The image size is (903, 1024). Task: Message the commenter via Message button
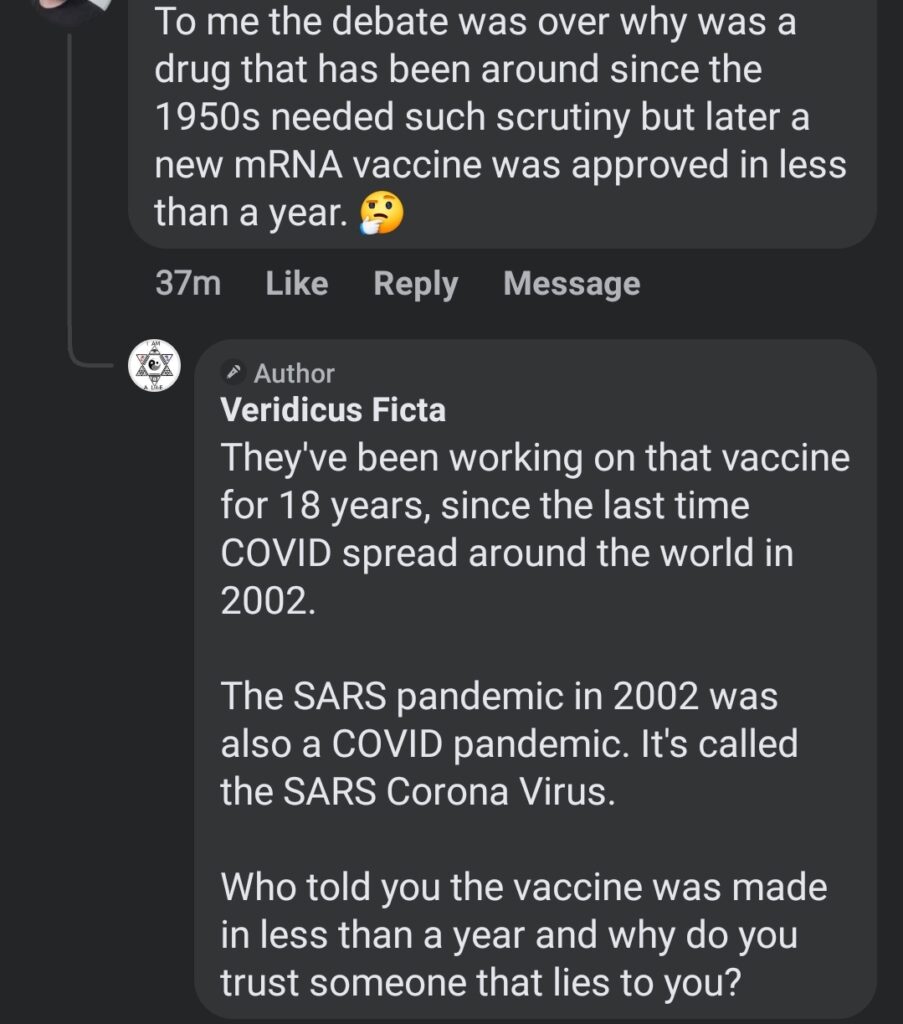(571, 283)
